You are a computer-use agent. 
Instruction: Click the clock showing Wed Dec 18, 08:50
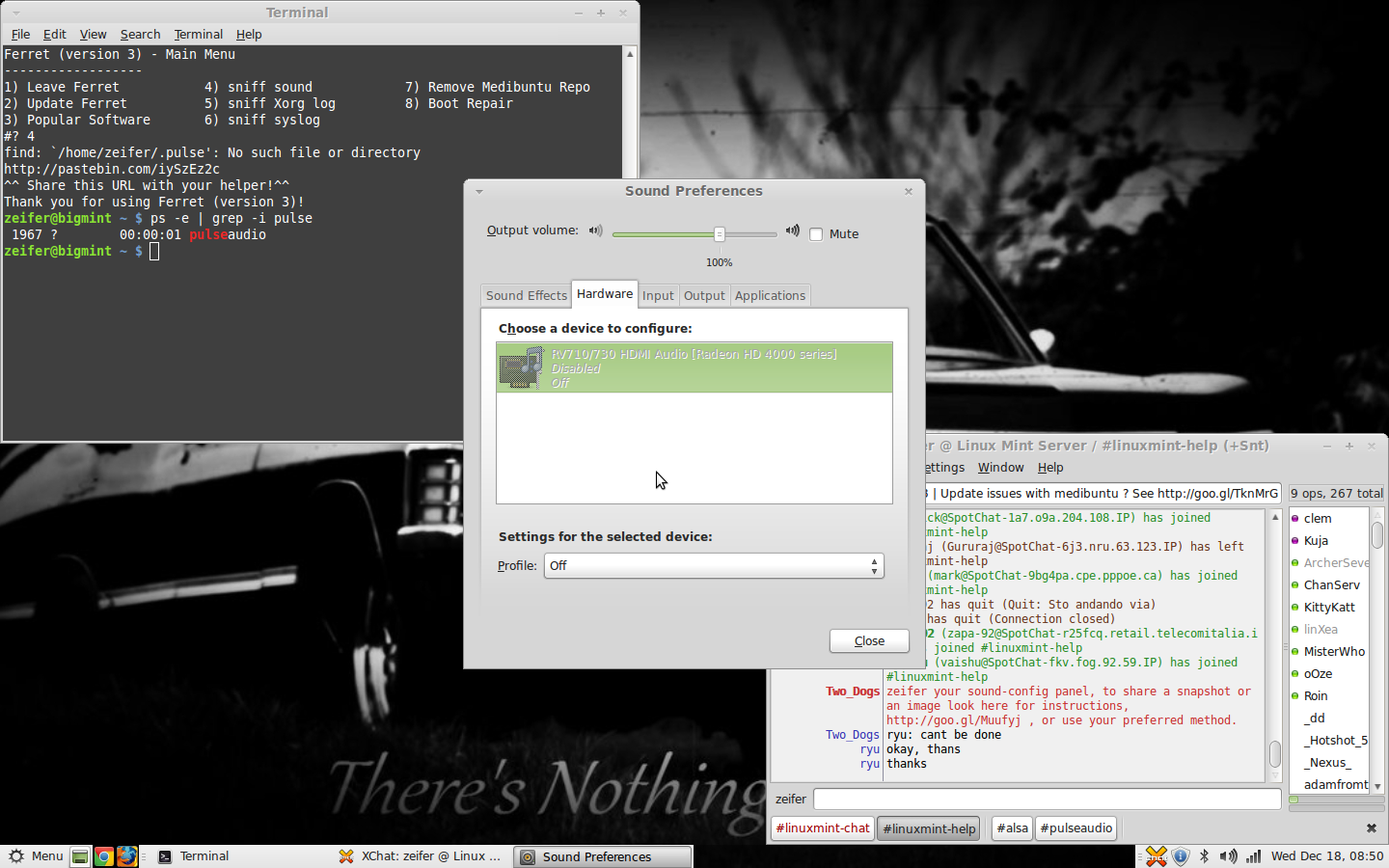pyautogui.click(x=1327, y=855)
